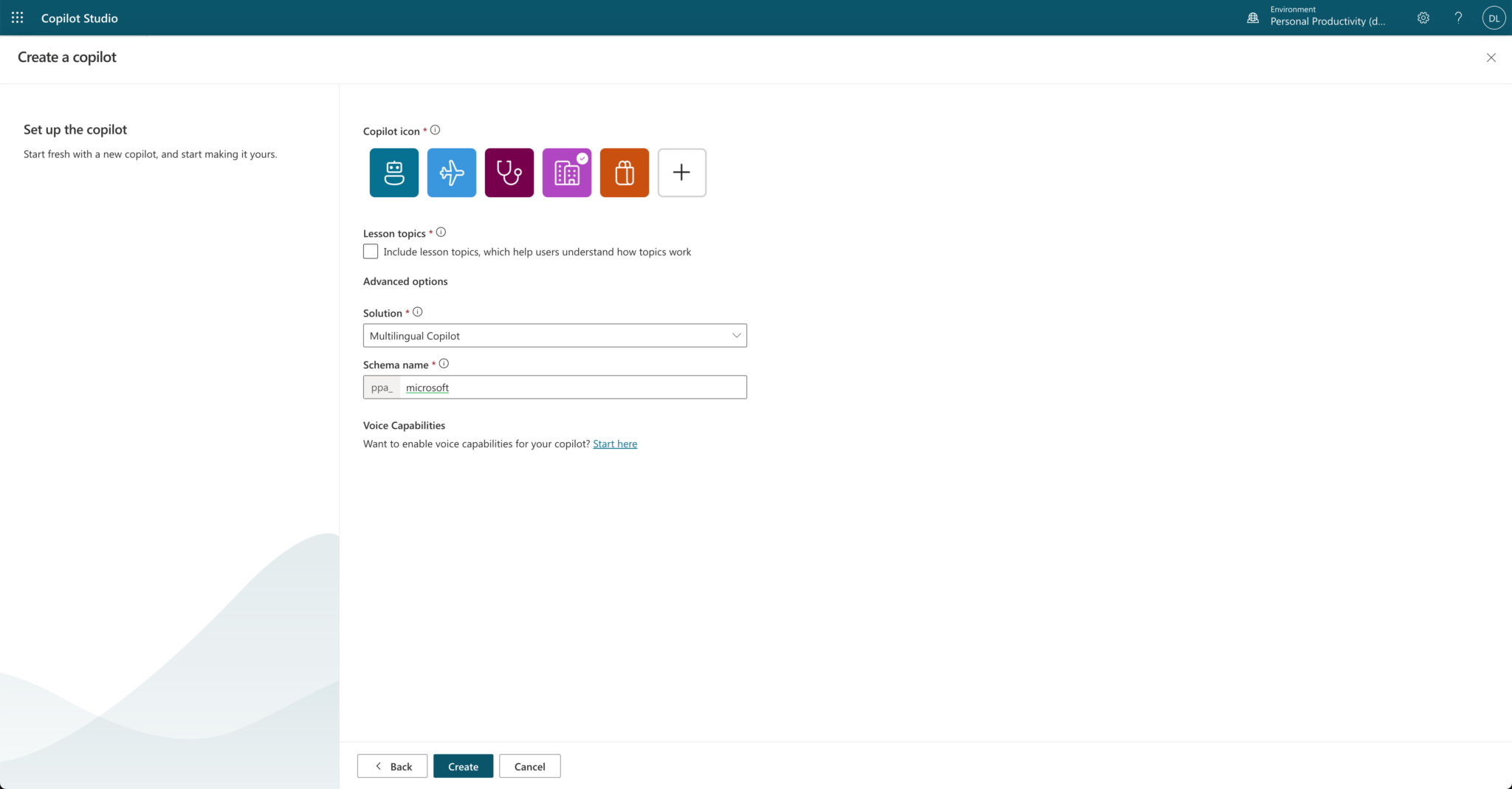Image resolution: width=1512 pixels, height=789 pixels.
Task: Click the Schema name info icon
Action: point(444,363)
